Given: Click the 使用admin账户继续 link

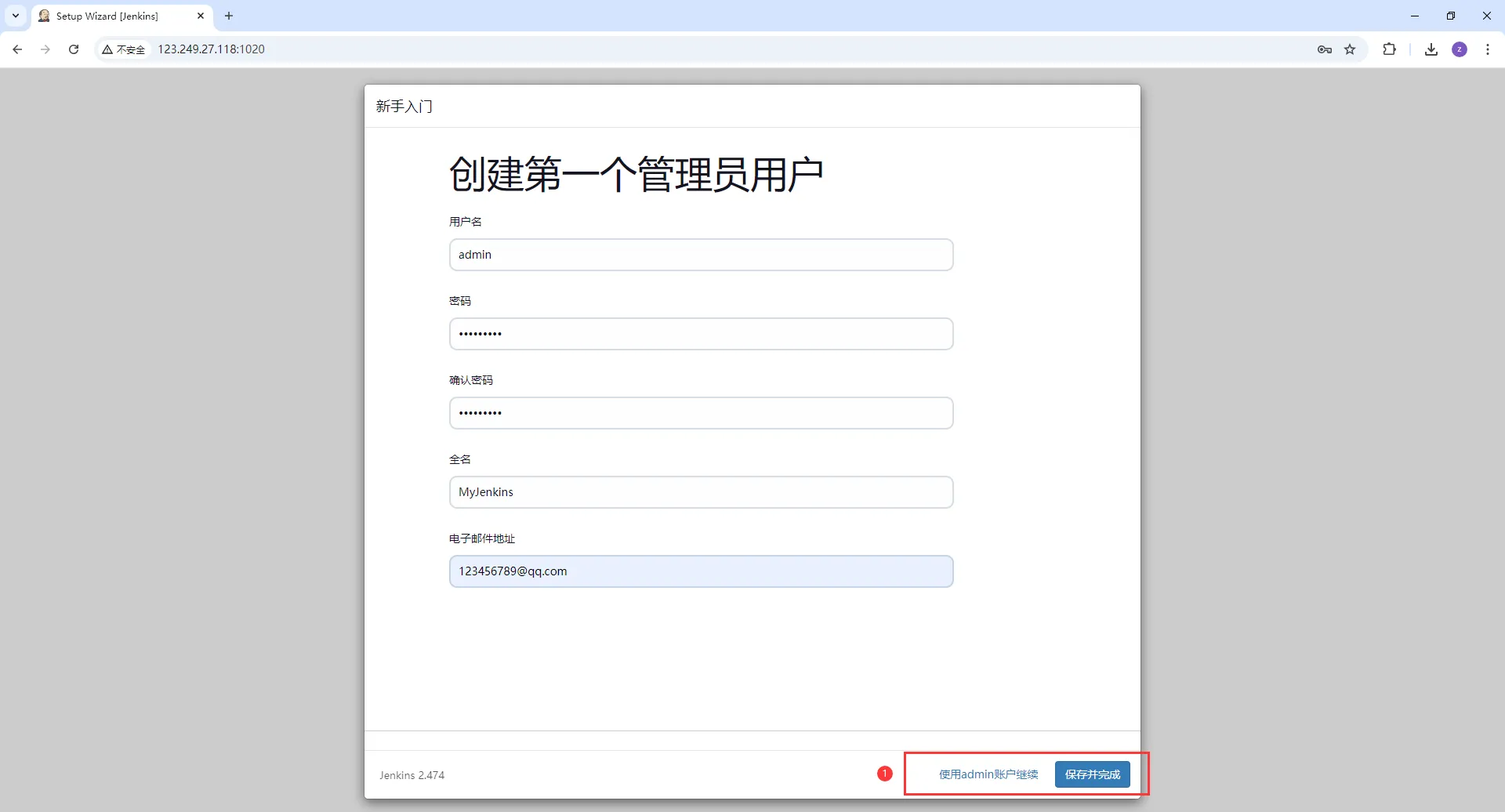Looking at the screenshot, I should [988, 774].
